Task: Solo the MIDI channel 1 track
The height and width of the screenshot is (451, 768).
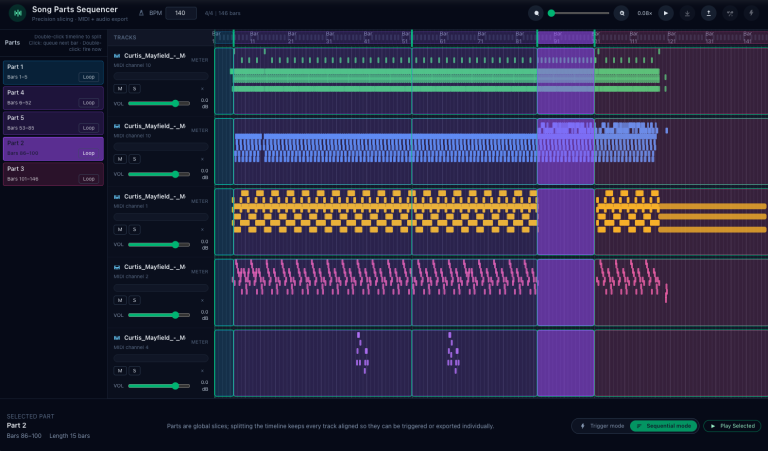Action: (134, 230)
